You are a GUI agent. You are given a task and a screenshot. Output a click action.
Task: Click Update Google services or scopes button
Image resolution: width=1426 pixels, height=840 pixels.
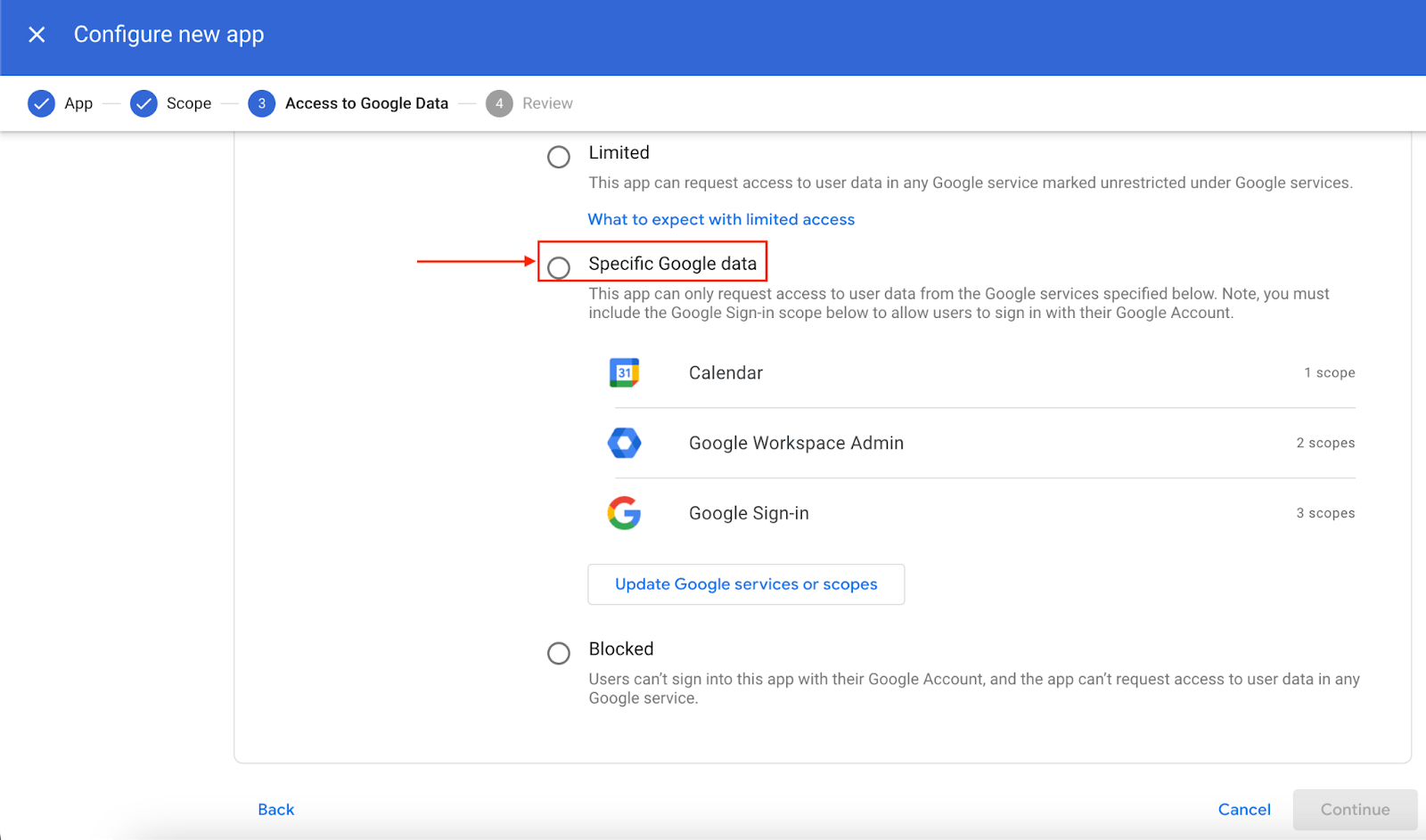[746, 584]
